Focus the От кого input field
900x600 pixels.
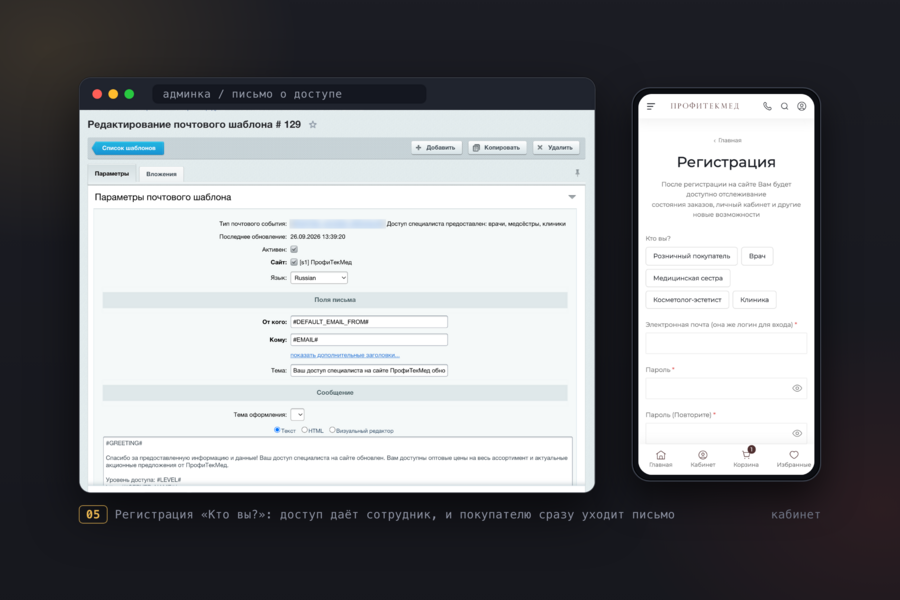368,322
